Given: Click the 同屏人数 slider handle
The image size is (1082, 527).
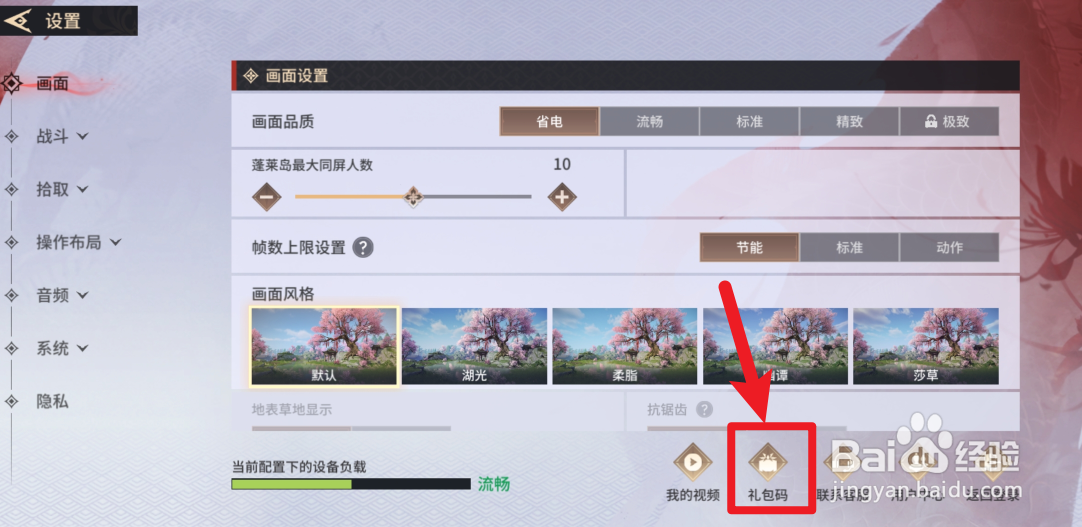Looking at the screenshot, I should (x=413, y=197).
